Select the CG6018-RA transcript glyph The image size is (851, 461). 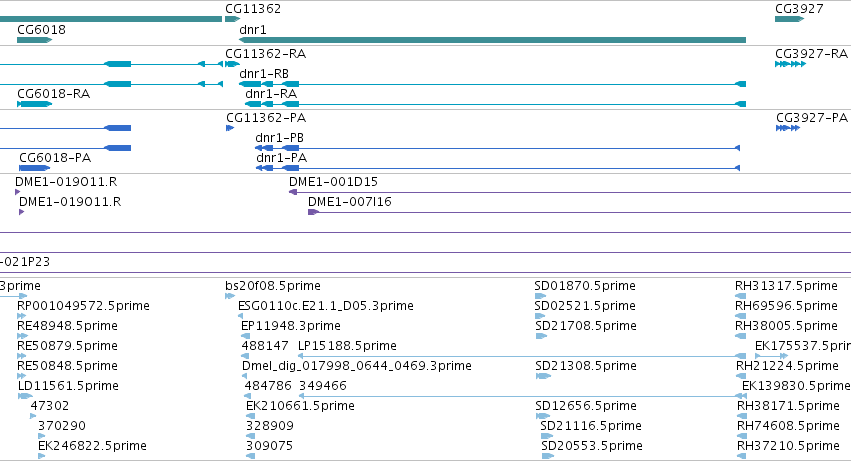coord(34,104)
